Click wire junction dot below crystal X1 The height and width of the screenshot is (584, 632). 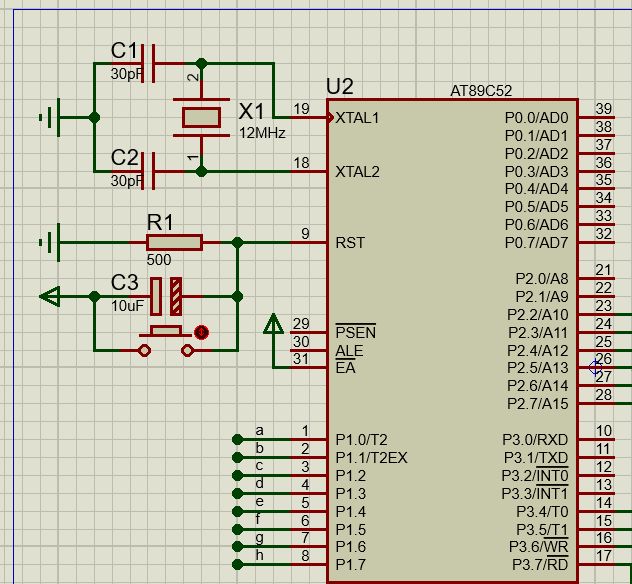pos(201,171)
